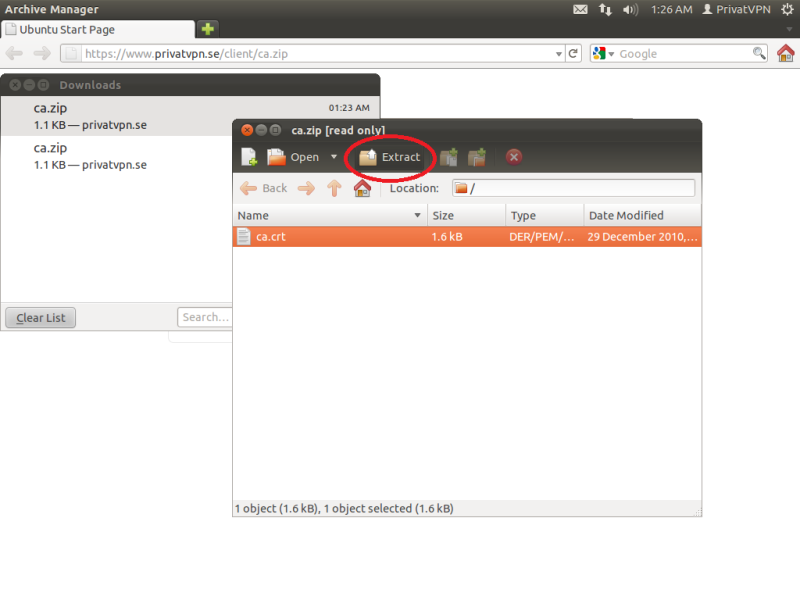Click the add folder to archive icon
The width and height of the screenshot is (800, 600).
pyautogui.click(x=478, y=157)
